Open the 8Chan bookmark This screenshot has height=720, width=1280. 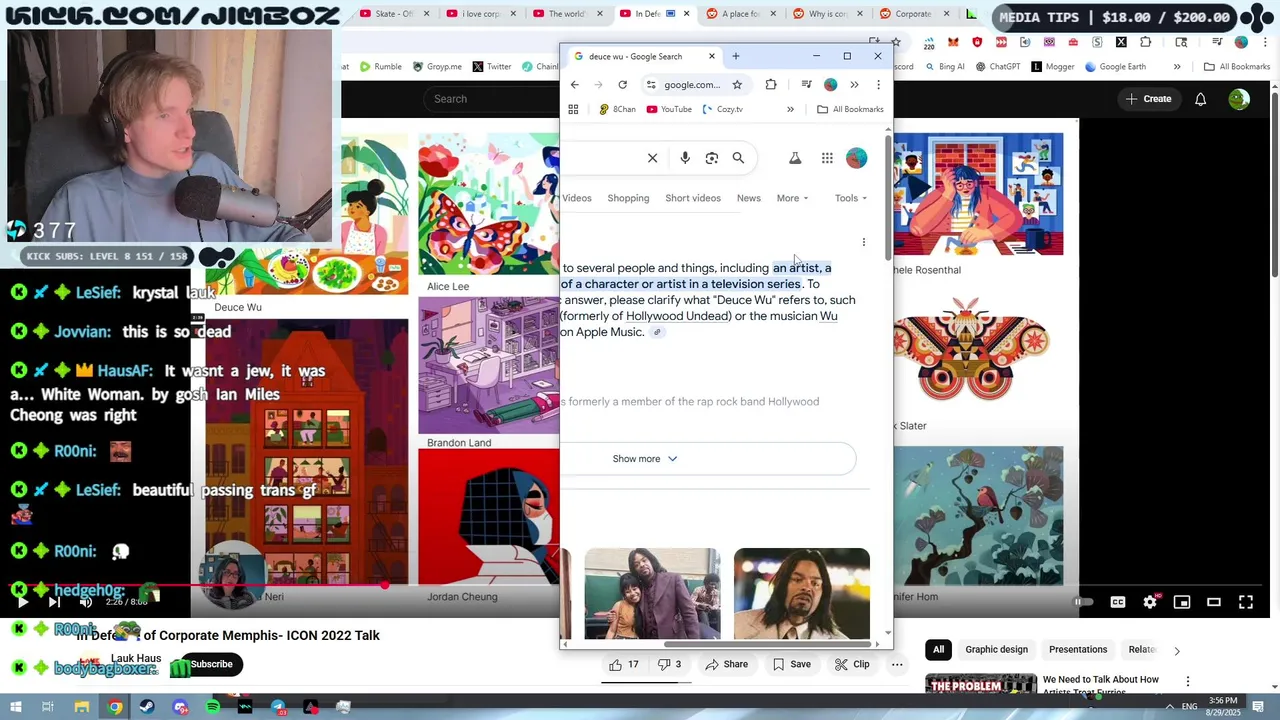(x=617, y=109)
